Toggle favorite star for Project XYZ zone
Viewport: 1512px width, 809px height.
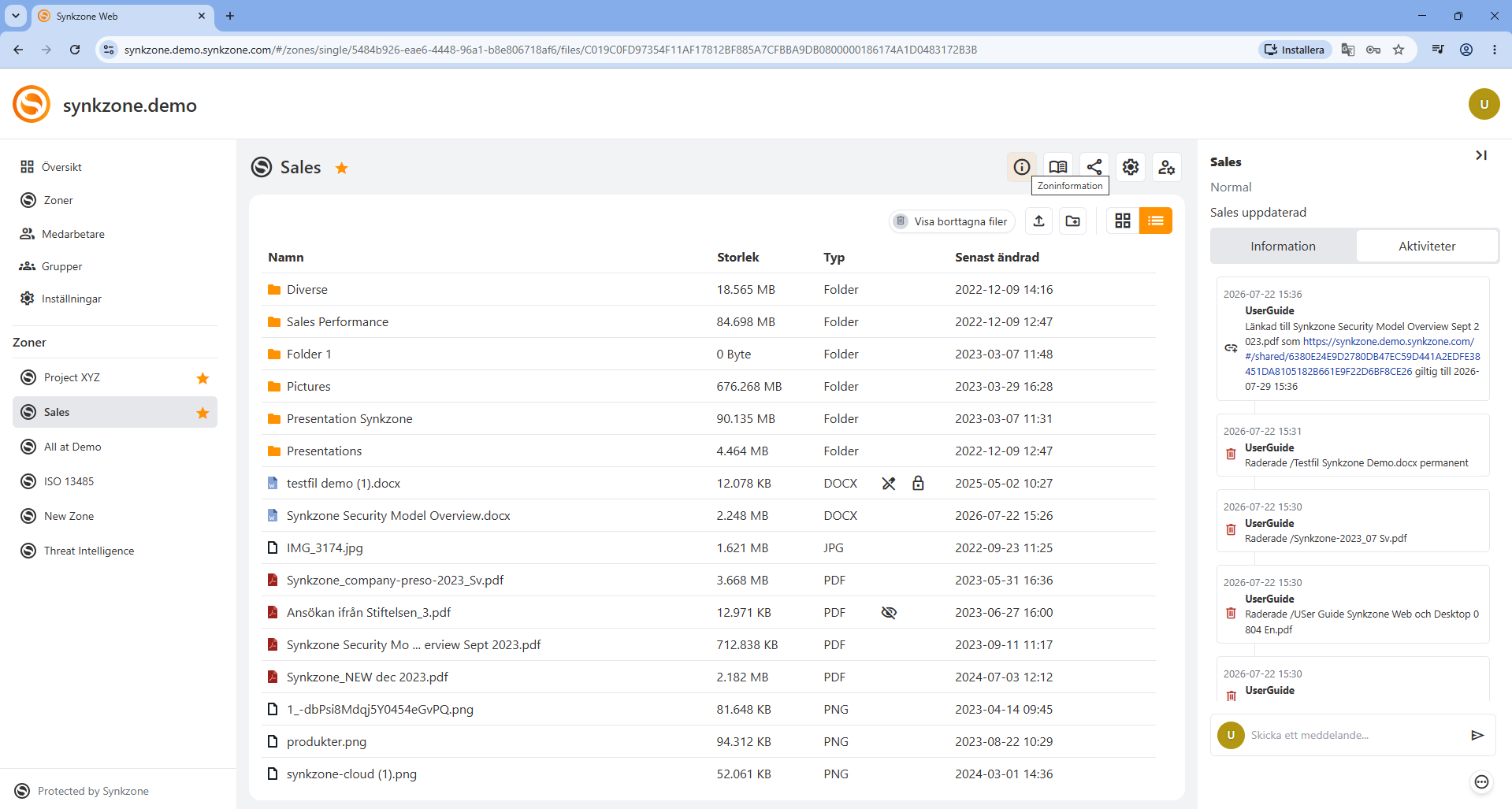click(x=202, y=378)
